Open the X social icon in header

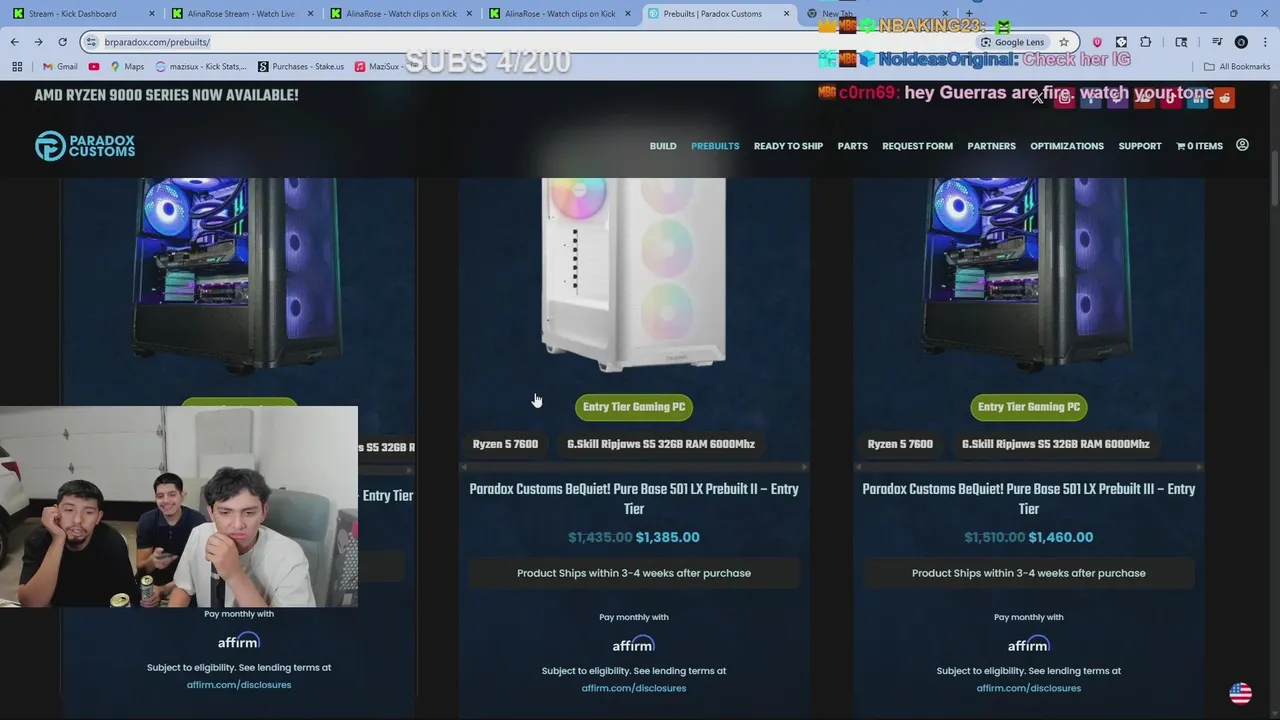pos(1038,98)
